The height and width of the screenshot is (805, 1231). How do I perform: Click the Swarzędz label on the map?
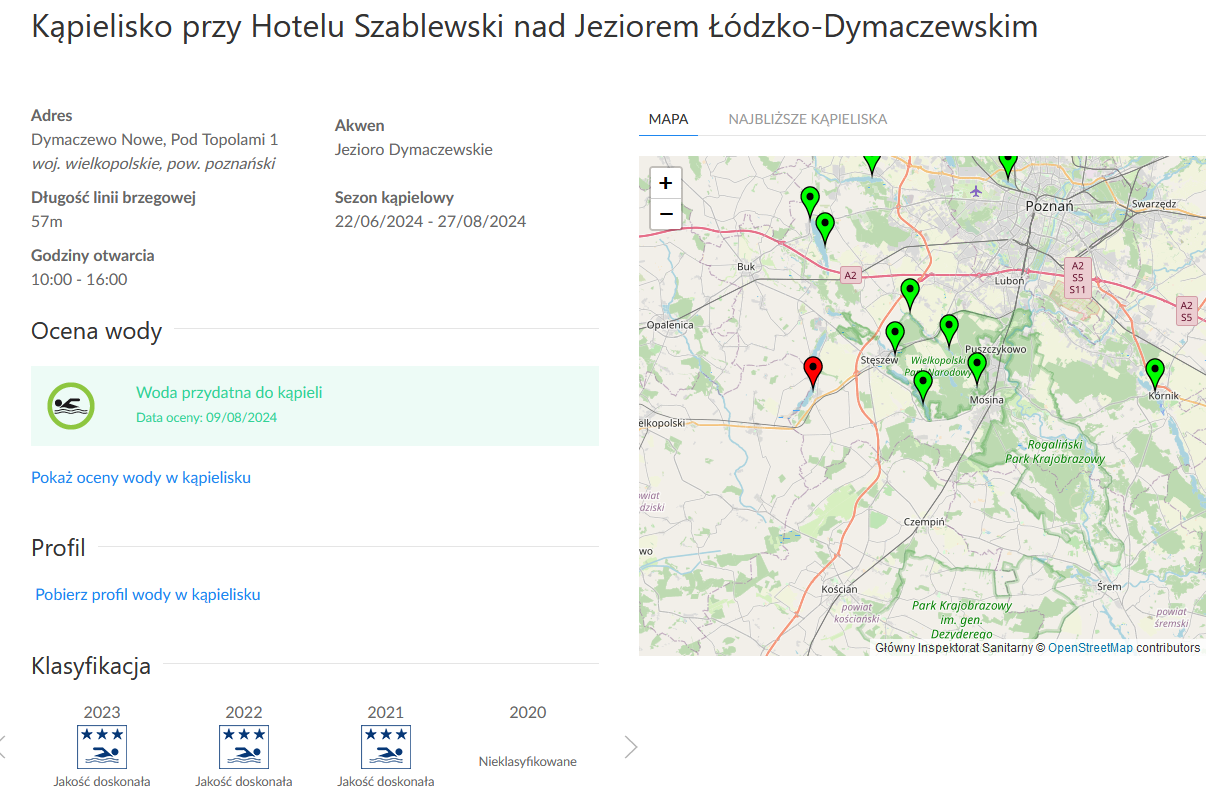[x=1154, y=203]
